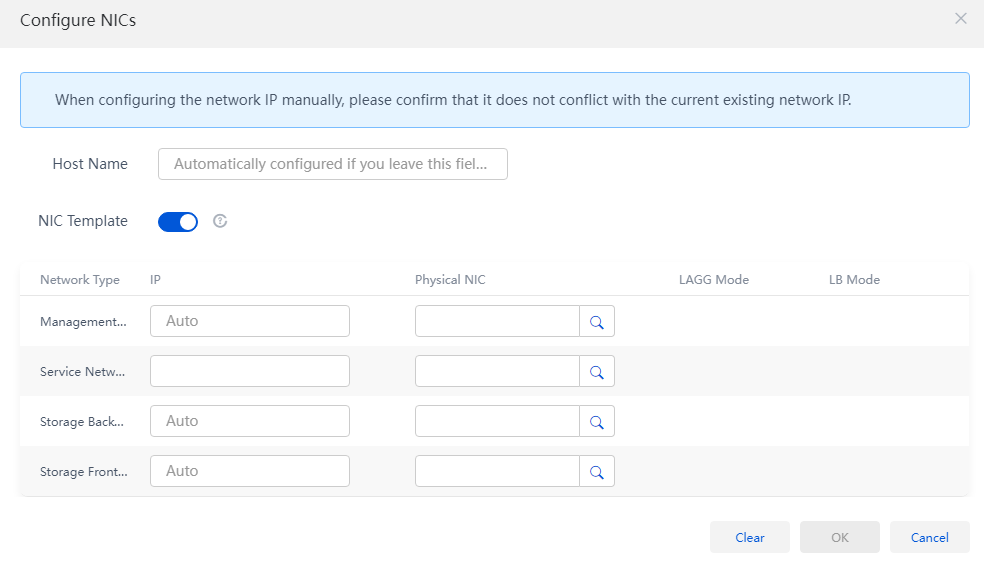
Task: Click Storage Back-end Physical NIC field
Action: click(497, 421)
